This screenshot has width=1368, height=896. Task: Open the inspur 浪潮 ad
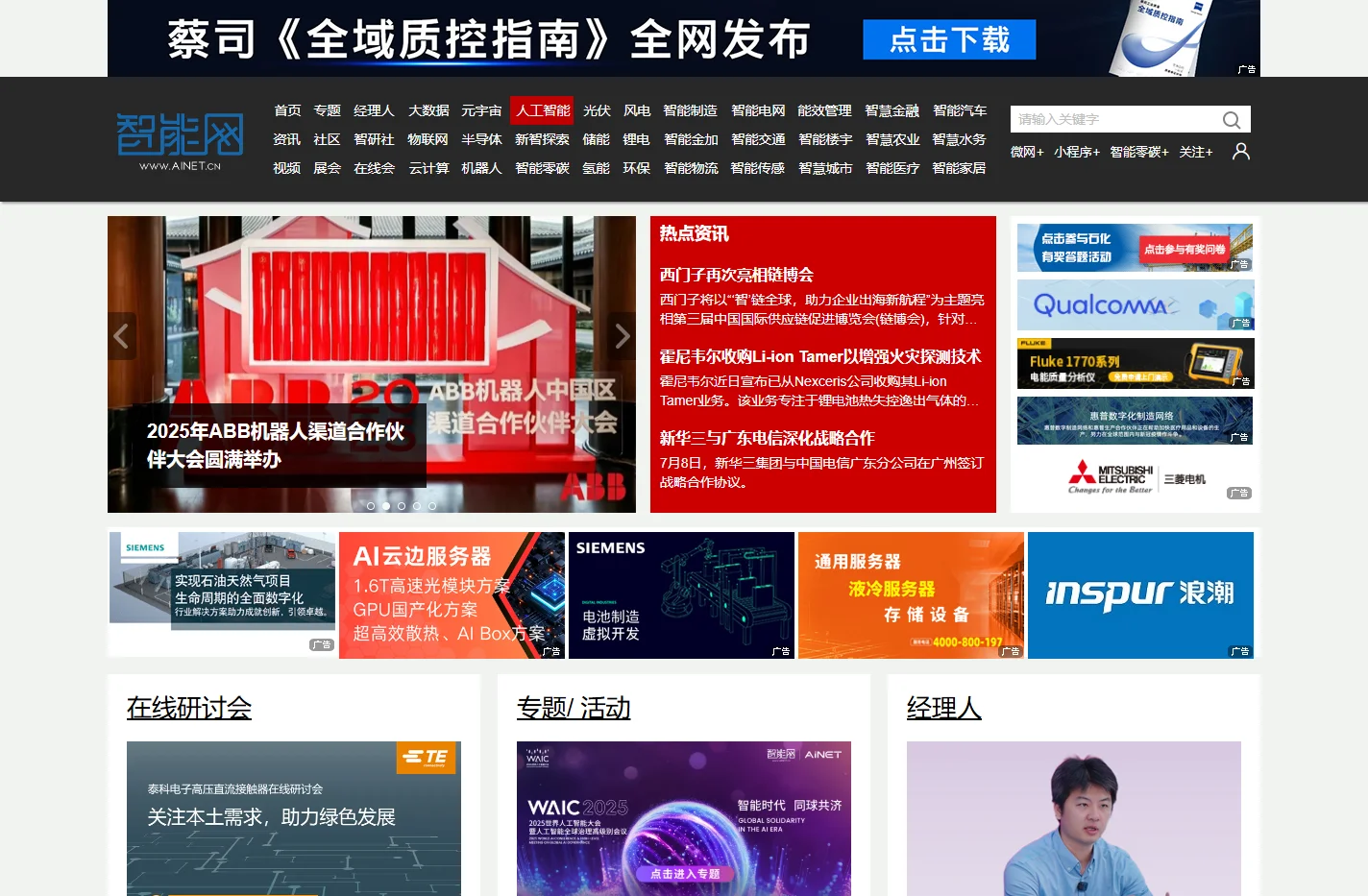[x=1140, y=595]
